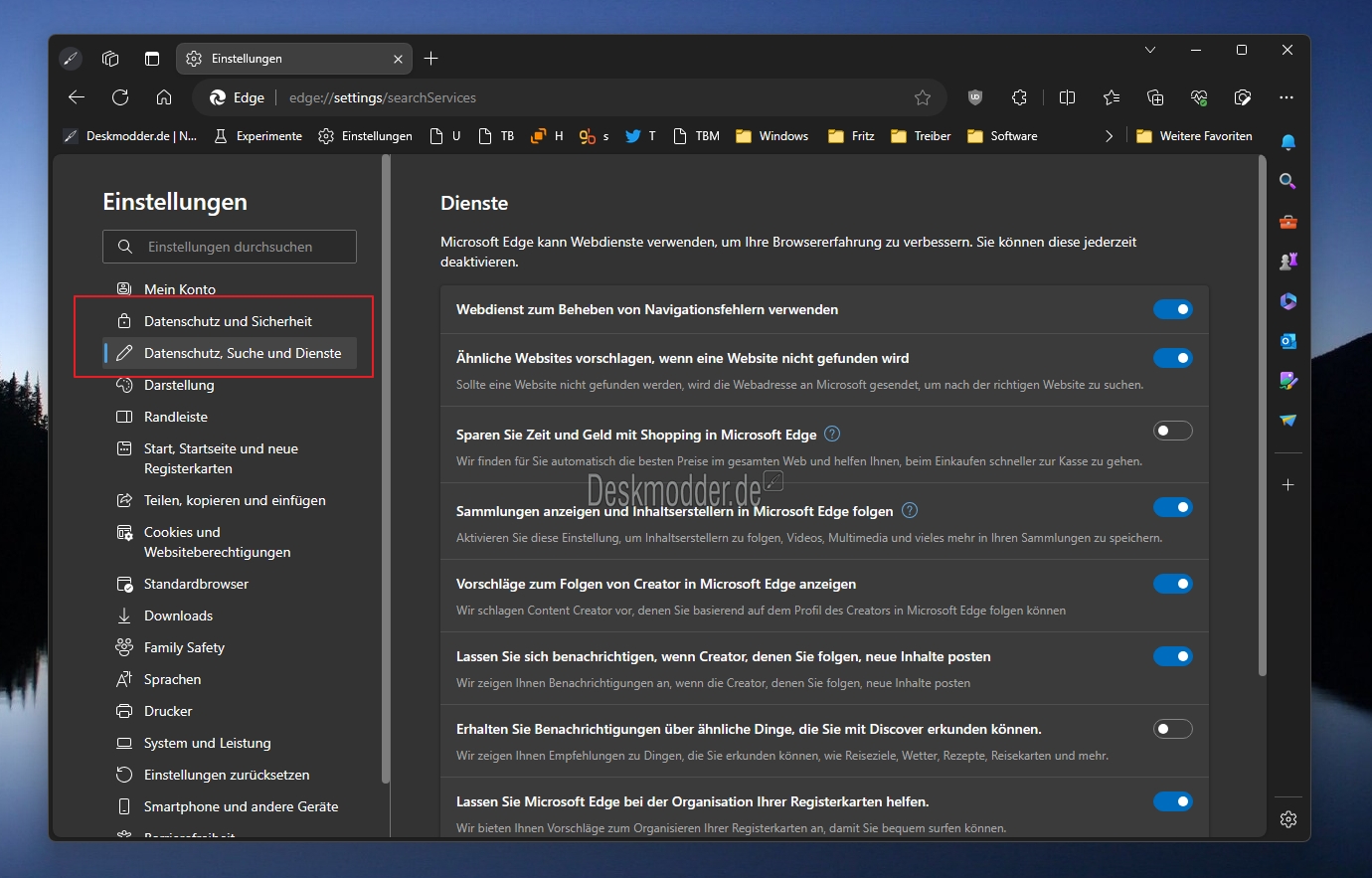Add a sidebar app with plus icon
The width and height of the screenshot is (1372, 878).
[x=1288, y=485]
